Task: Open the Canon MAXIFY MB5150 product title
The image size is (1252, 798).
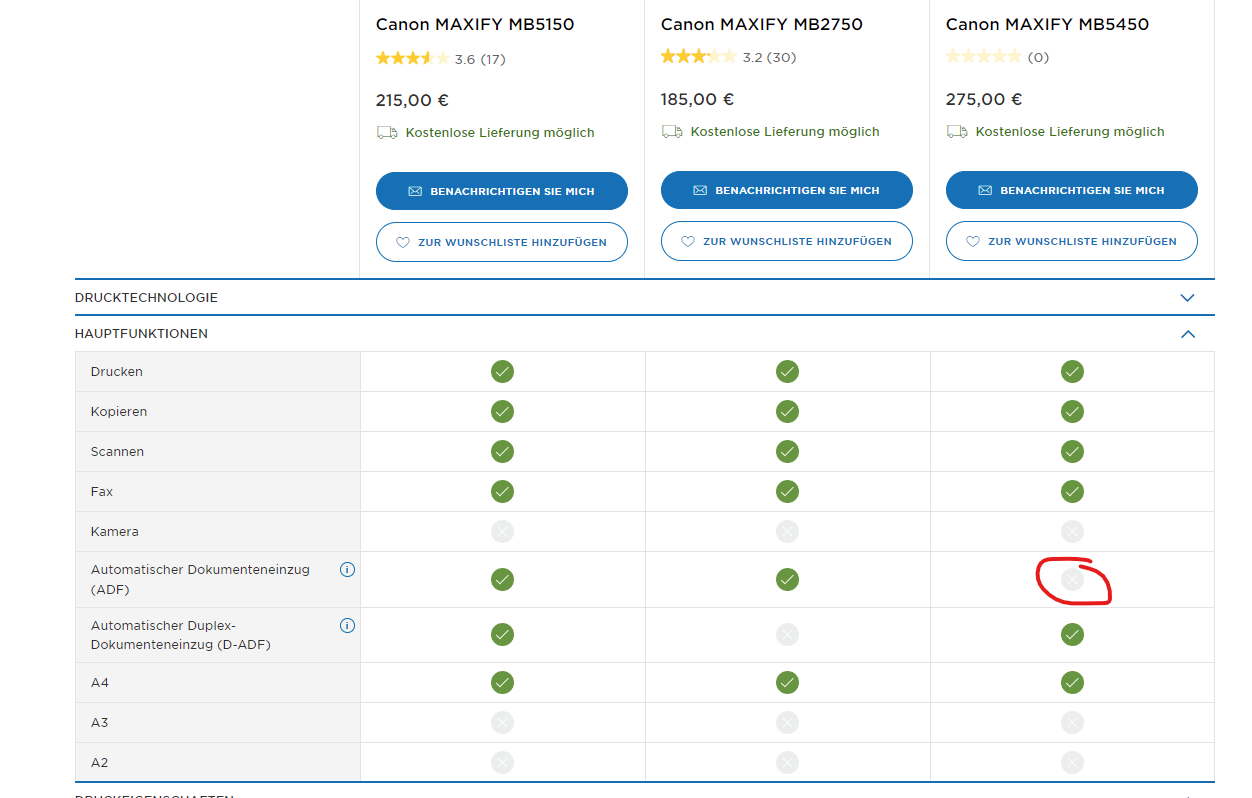Action: click(x=475, y=24)
